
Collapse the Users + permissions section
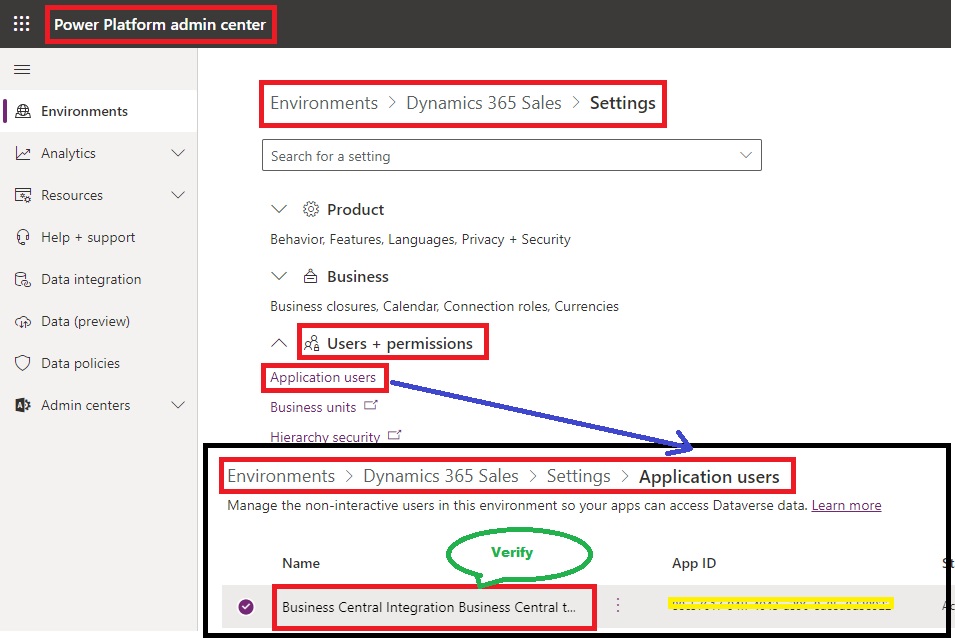coord(279,344)
